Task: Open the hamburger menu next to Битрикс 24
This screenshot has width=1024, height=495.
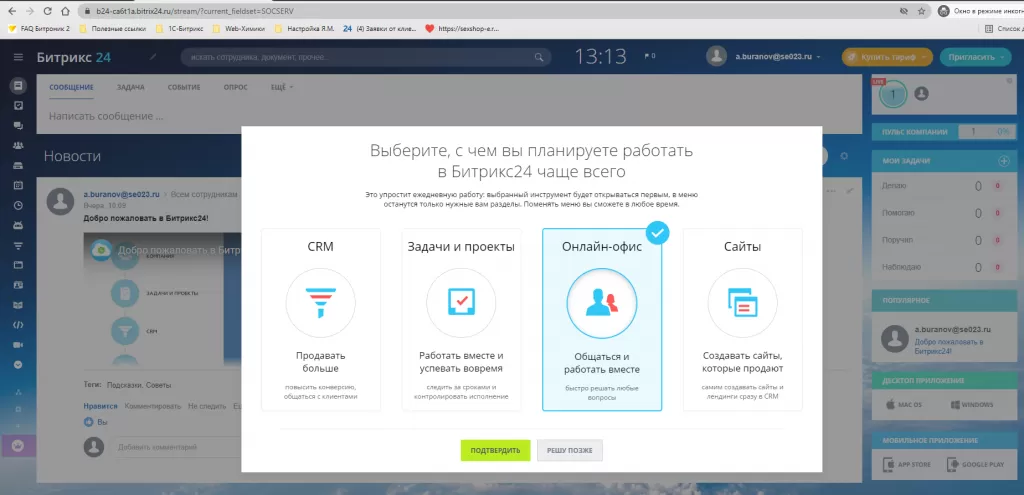Action: pos(18,57)
